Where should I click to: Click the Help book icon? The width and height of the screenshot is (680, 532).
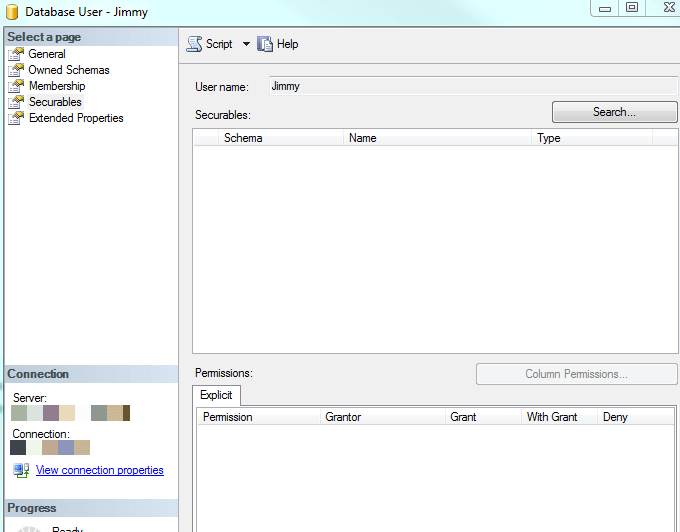point(265,44)
